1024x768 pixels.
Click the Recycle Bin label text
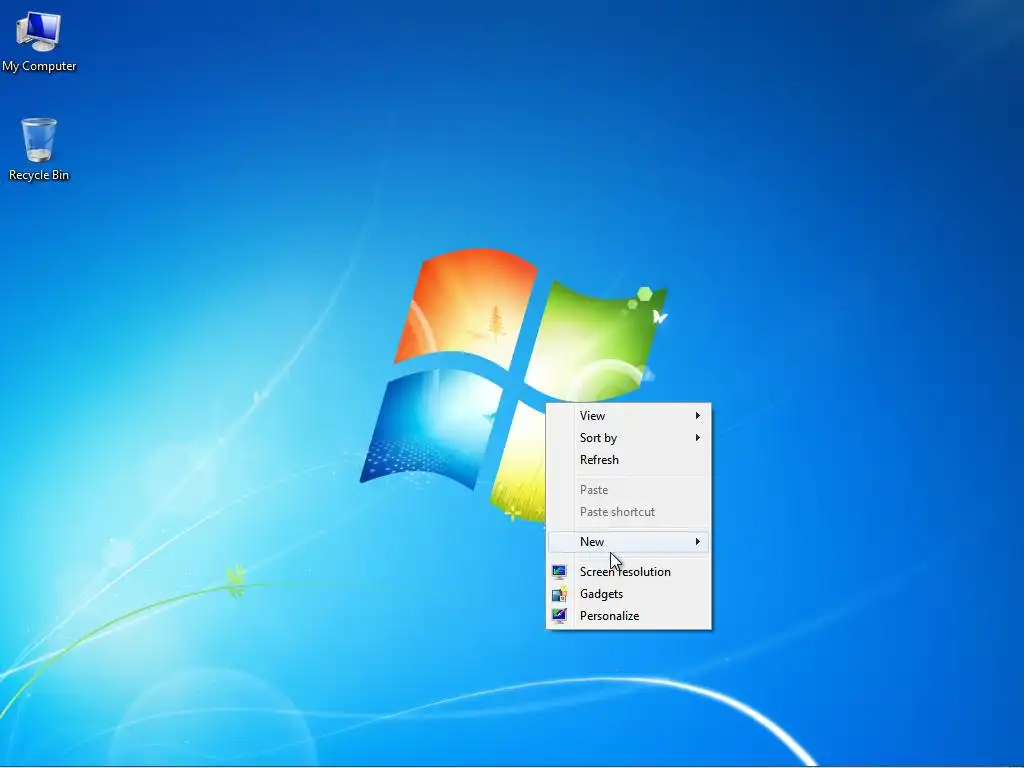point(39,175)
